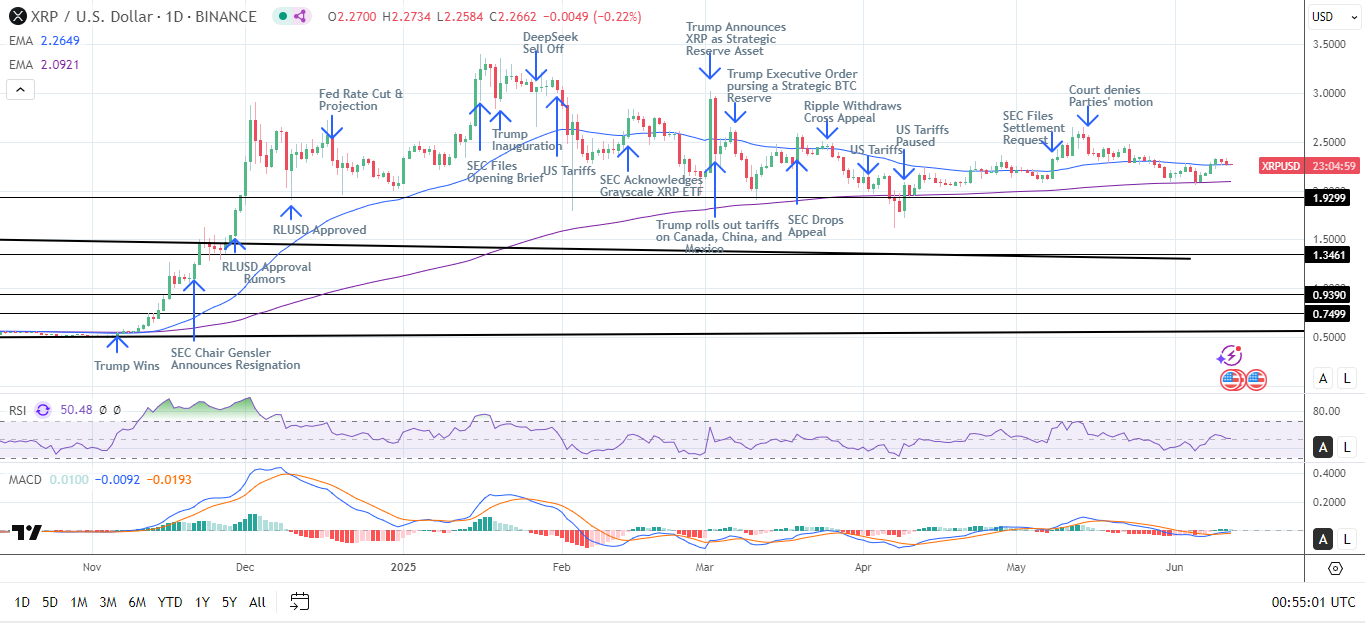Switch to the YTD time range

(x=170, y=602)
